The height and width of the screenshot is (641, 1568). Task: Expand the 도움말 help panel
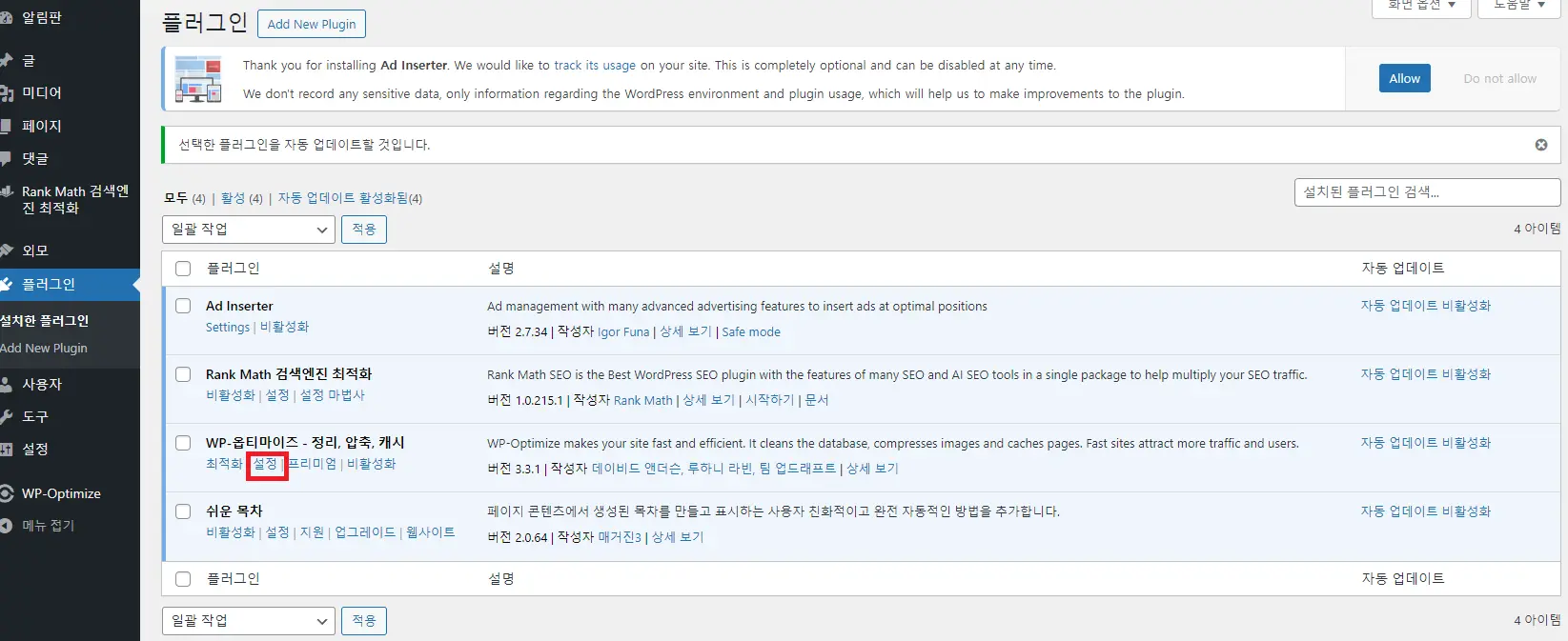point(1519,6)
